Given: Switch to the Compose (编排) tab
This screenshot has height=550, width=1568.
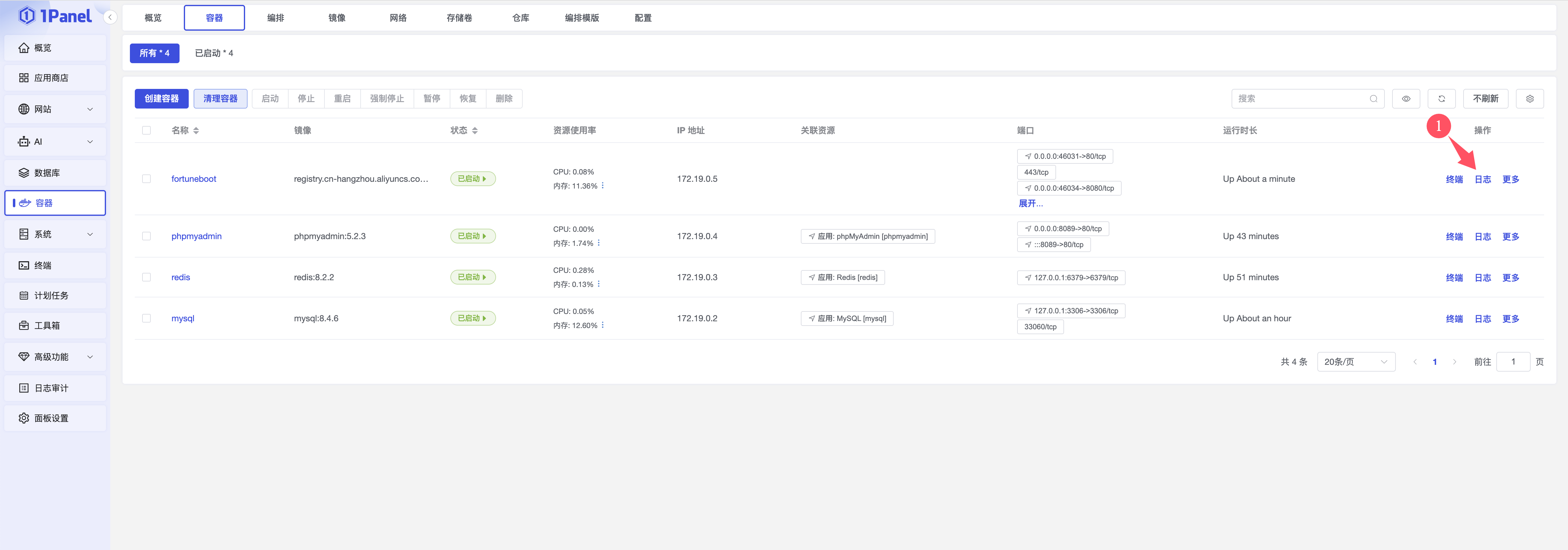Looking at the screenshot, I should tap(275, 18).
